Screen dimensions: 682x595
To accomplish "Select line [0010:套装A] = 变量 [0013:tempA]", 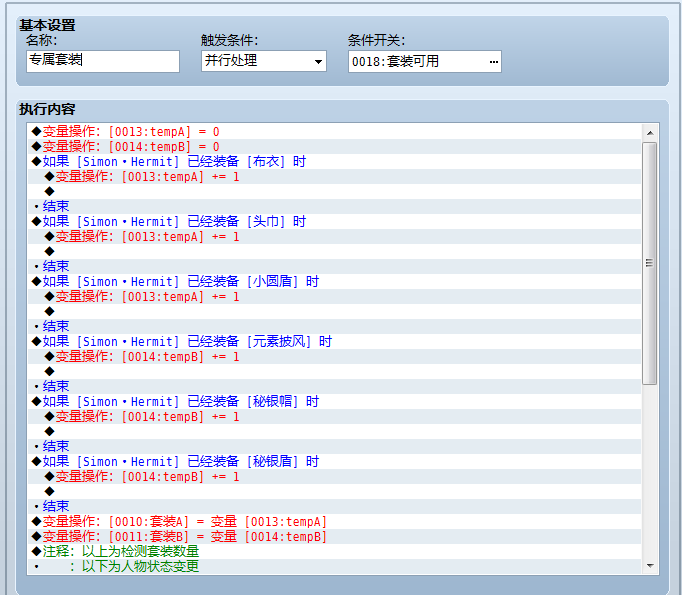I will [334, 521].
